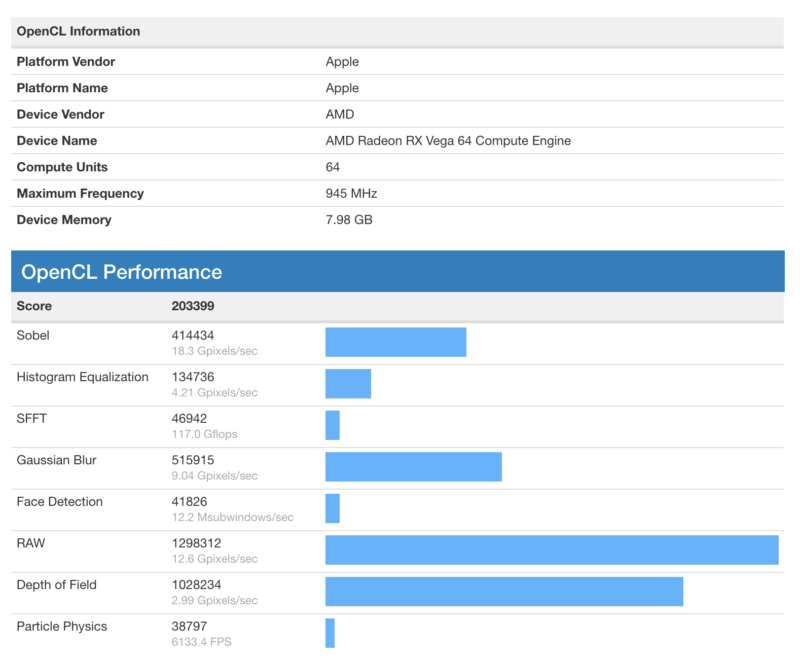This screenshot has width=800, height=661.
Task: Click the 2.99 Gpixels/sec rate
Action: click(x=214, y=600)
